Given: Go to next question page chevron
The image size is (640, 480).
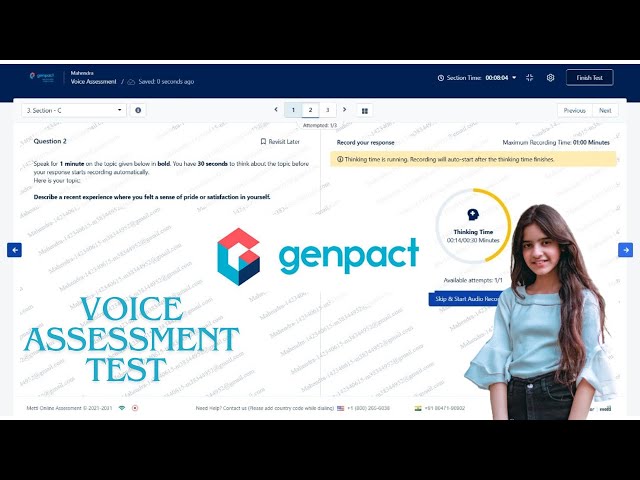Looking at the screenshot, I should coord(344,110).
